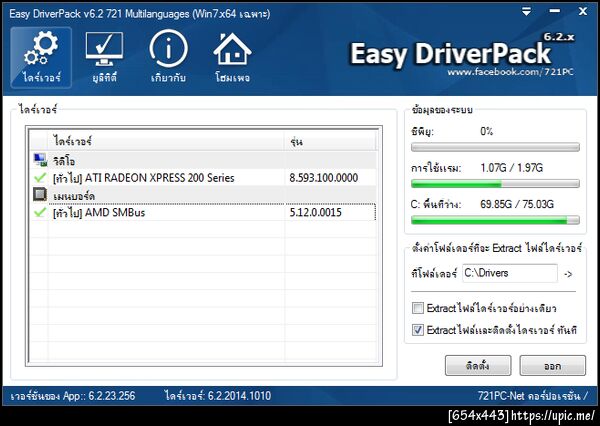Click the 721PC-Net status bar text
The image size is (600, 426).
(x=533, y=396)
